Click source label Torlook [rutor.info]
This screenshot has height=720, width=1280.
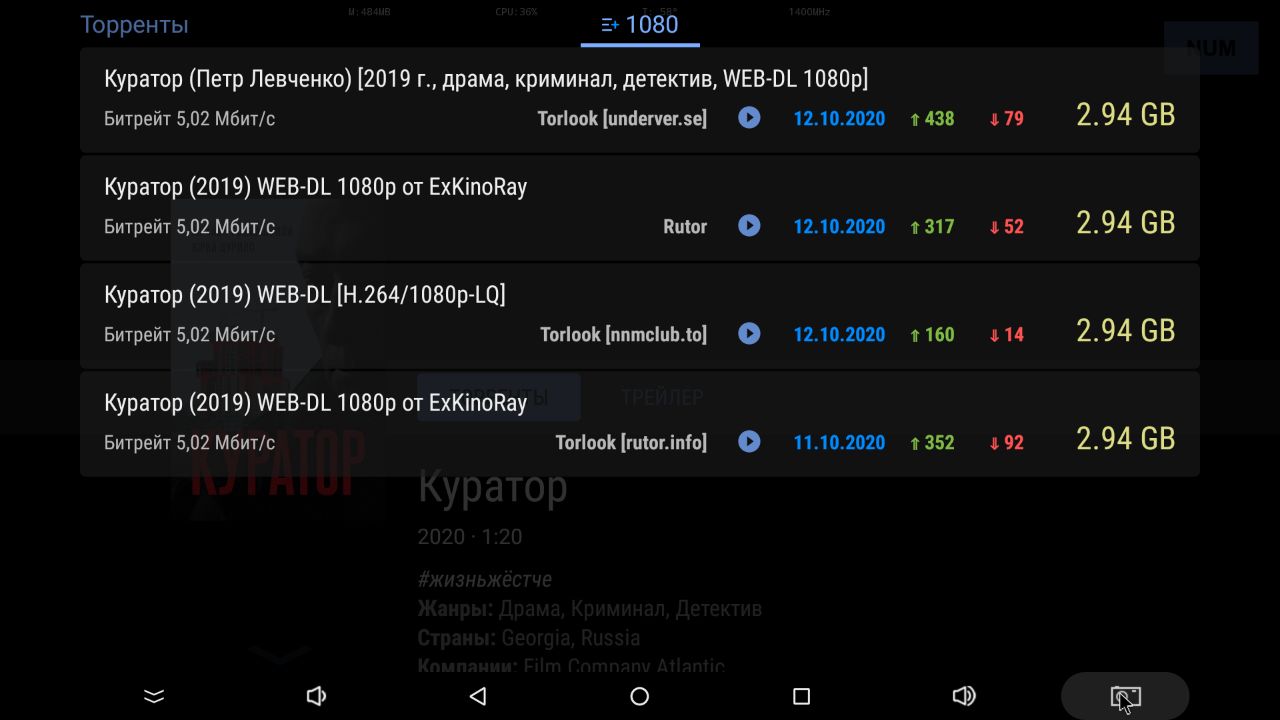coord(631,443)
